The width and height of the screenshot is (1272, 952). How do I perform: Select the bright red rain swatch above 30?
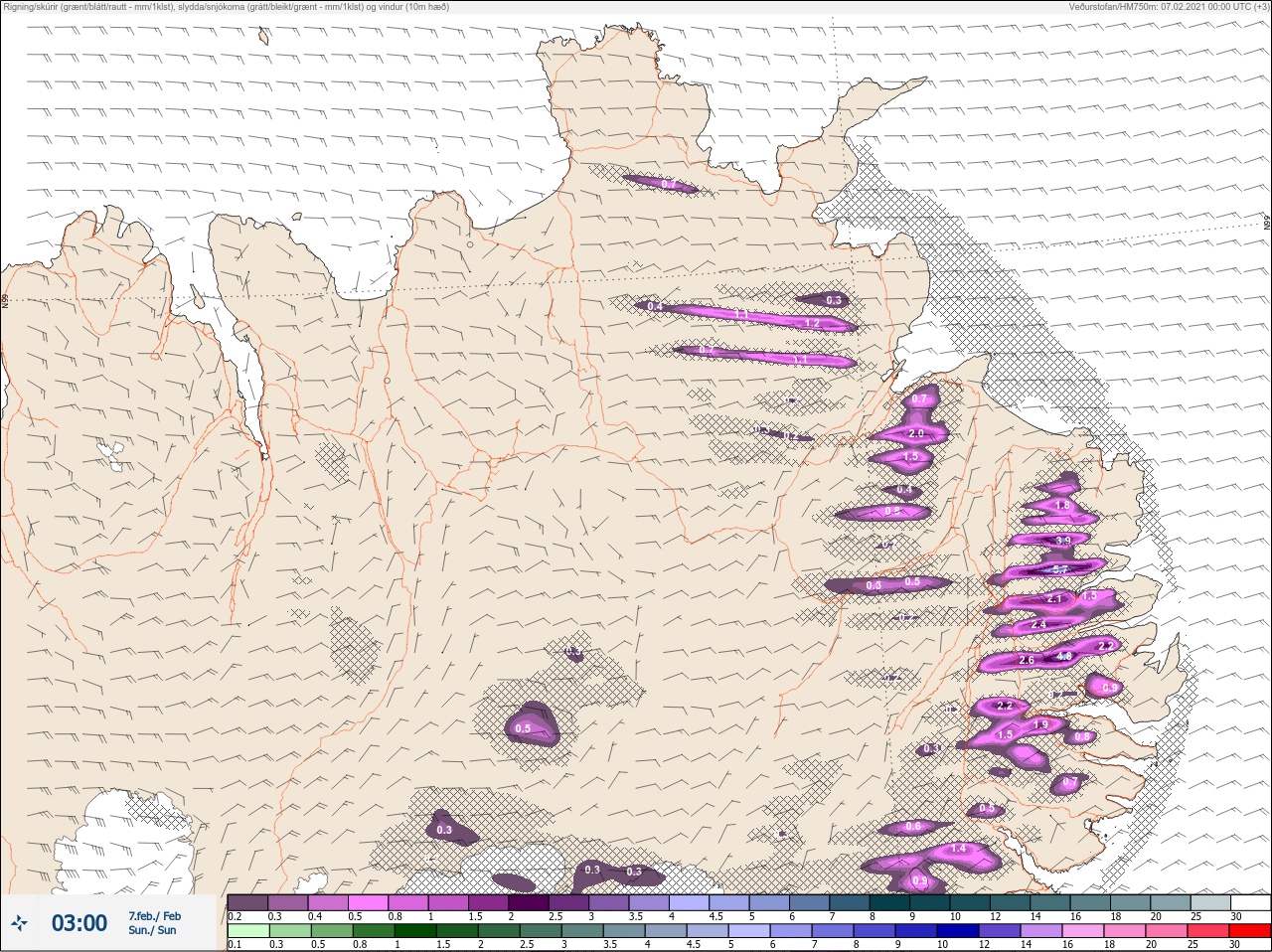[1251, 931]
